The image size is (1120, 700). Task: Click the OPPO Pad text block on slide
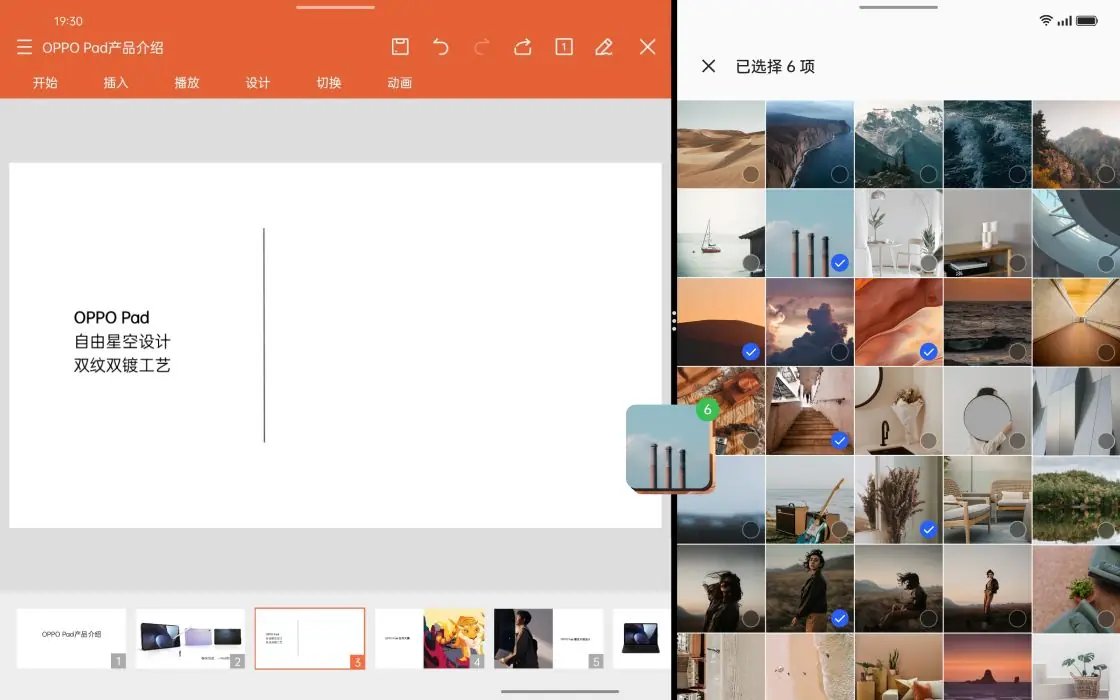122,341
